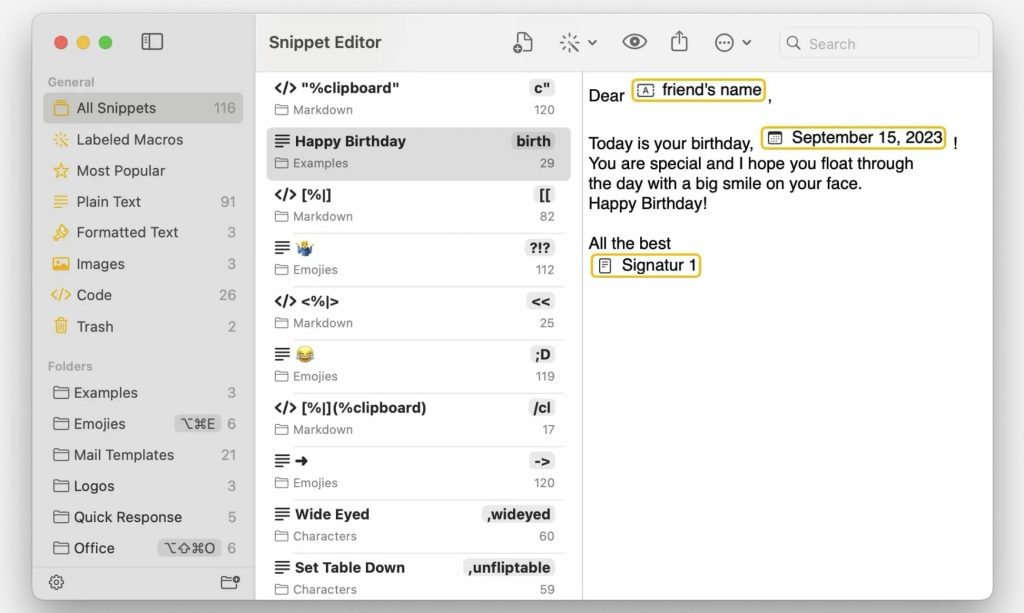Click inside the Search field
The image size is (1024, 613).
pyautogui.click(x=878, y=43)
